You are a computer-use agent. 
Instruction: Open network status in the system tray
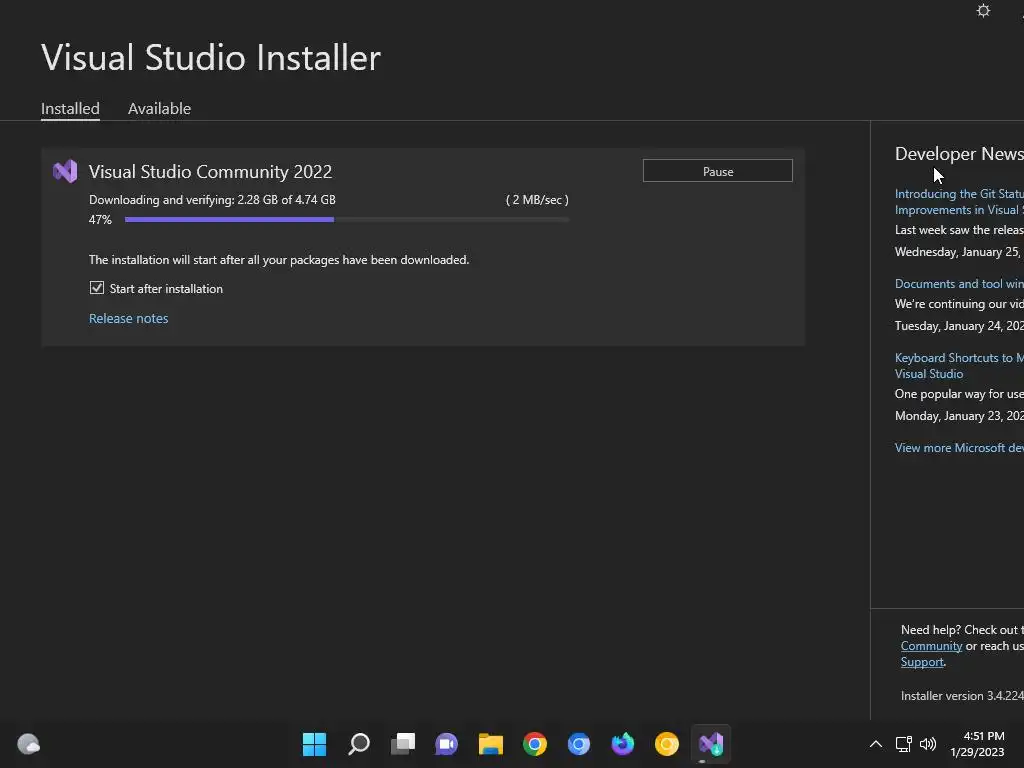pyautogui.click(x=904, y=744)
